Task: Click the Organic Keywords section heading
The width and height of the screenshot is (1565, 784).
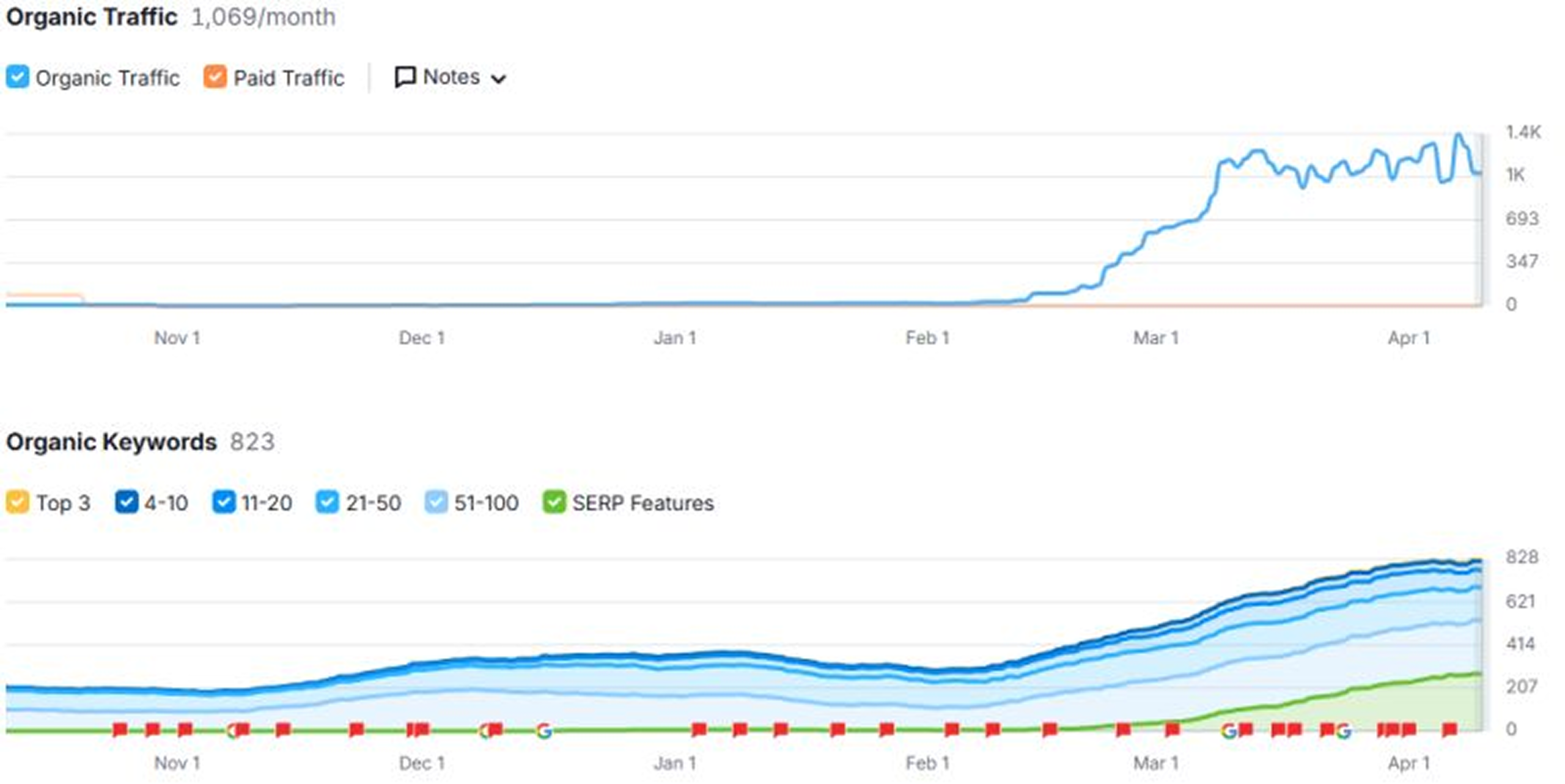Action: coord(111,442)
